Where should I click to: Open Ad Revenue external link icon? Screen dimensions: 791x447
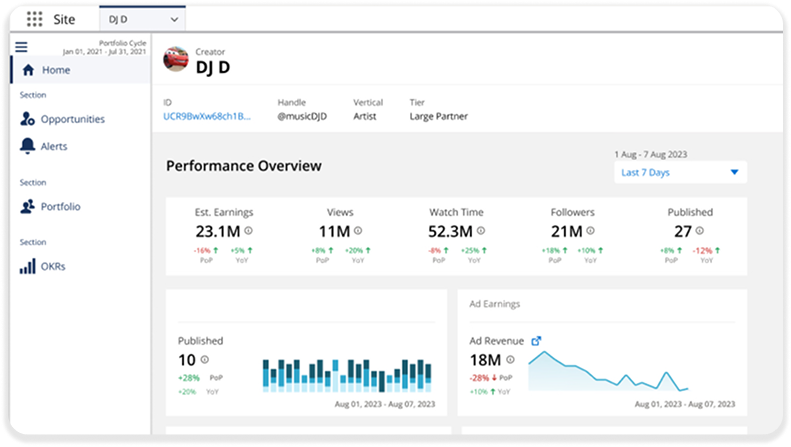coord(536,341)
